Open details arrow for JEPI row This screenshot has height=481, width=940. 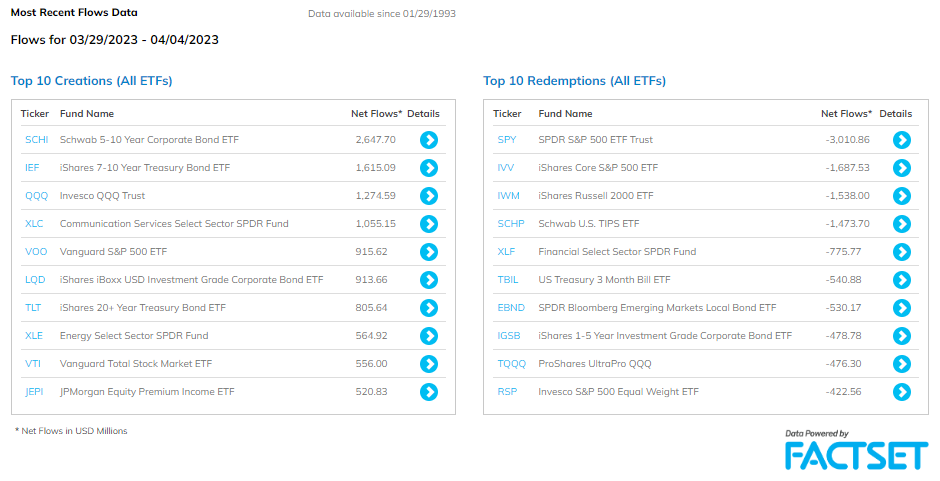(x=429, y=392)
